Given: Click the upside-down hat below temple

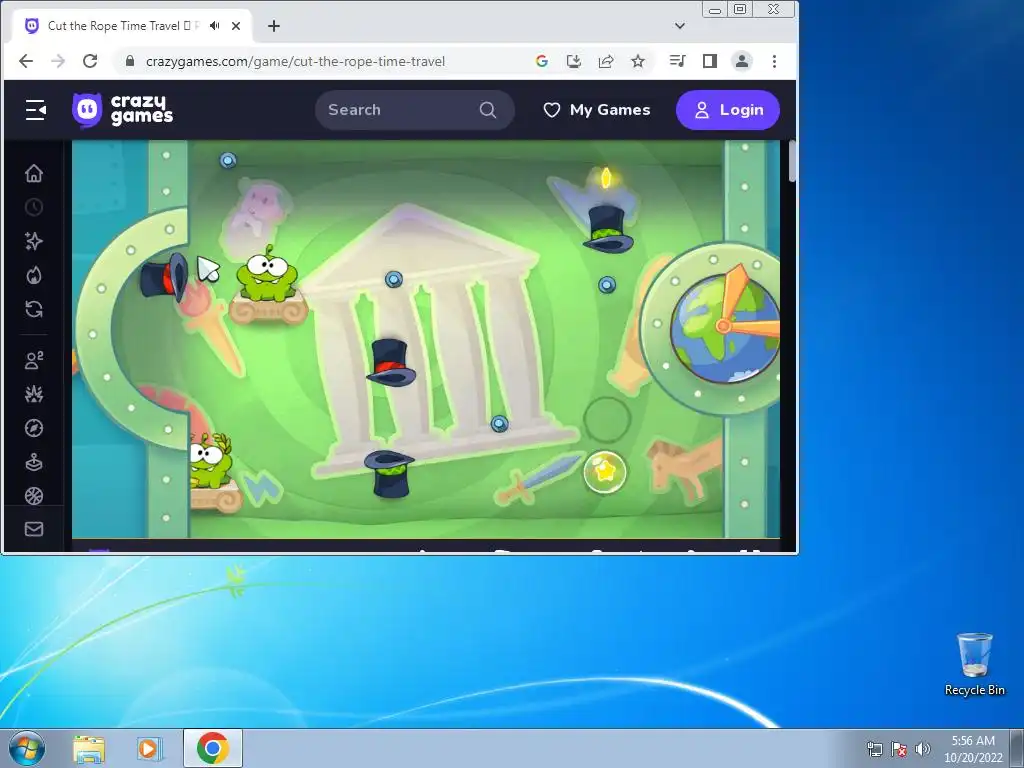Looking at the screenshot, I should point(390,473).
